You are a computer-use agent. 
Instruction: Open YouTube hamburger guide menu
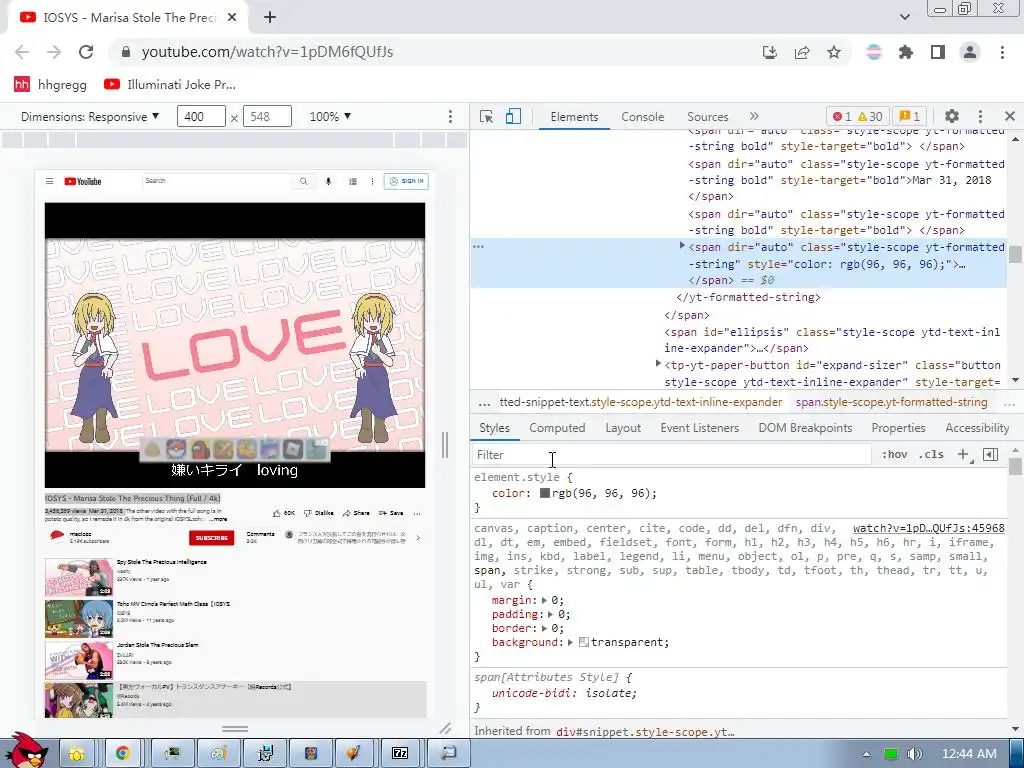(x=50, y=181)
